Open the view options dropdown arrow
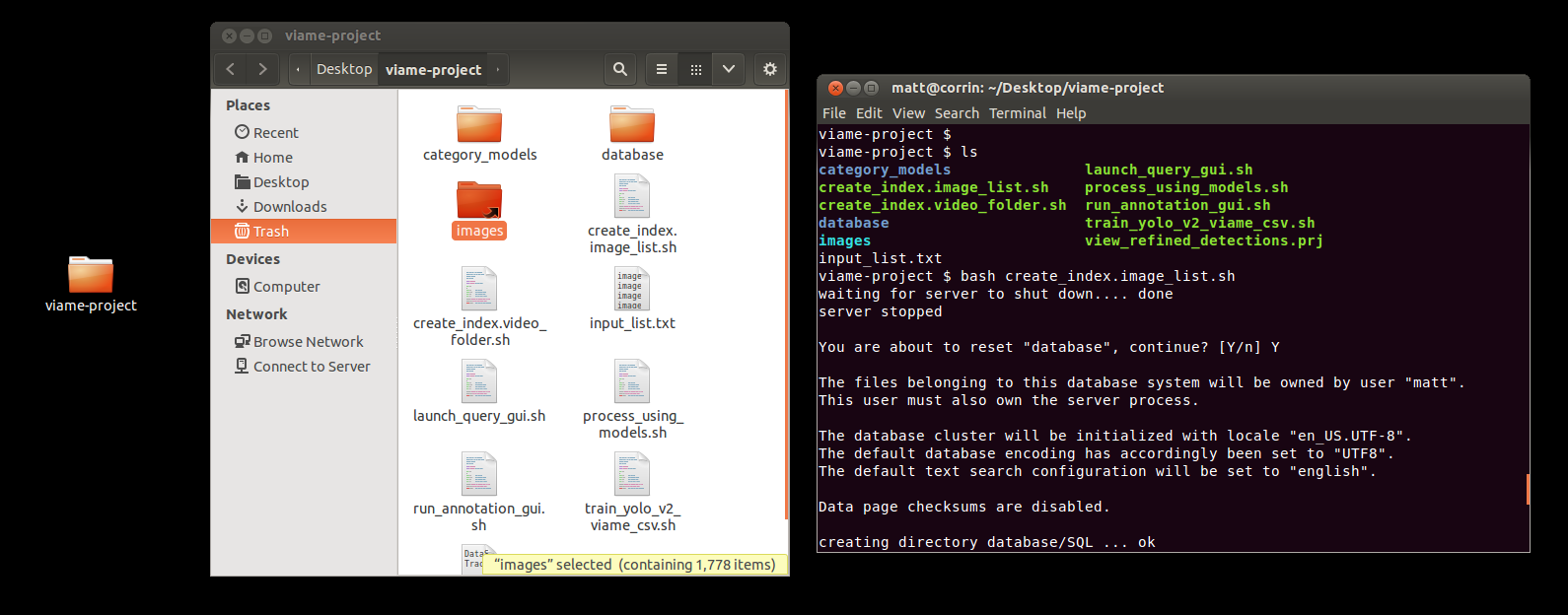1568x615 pixels. point(729,69)
